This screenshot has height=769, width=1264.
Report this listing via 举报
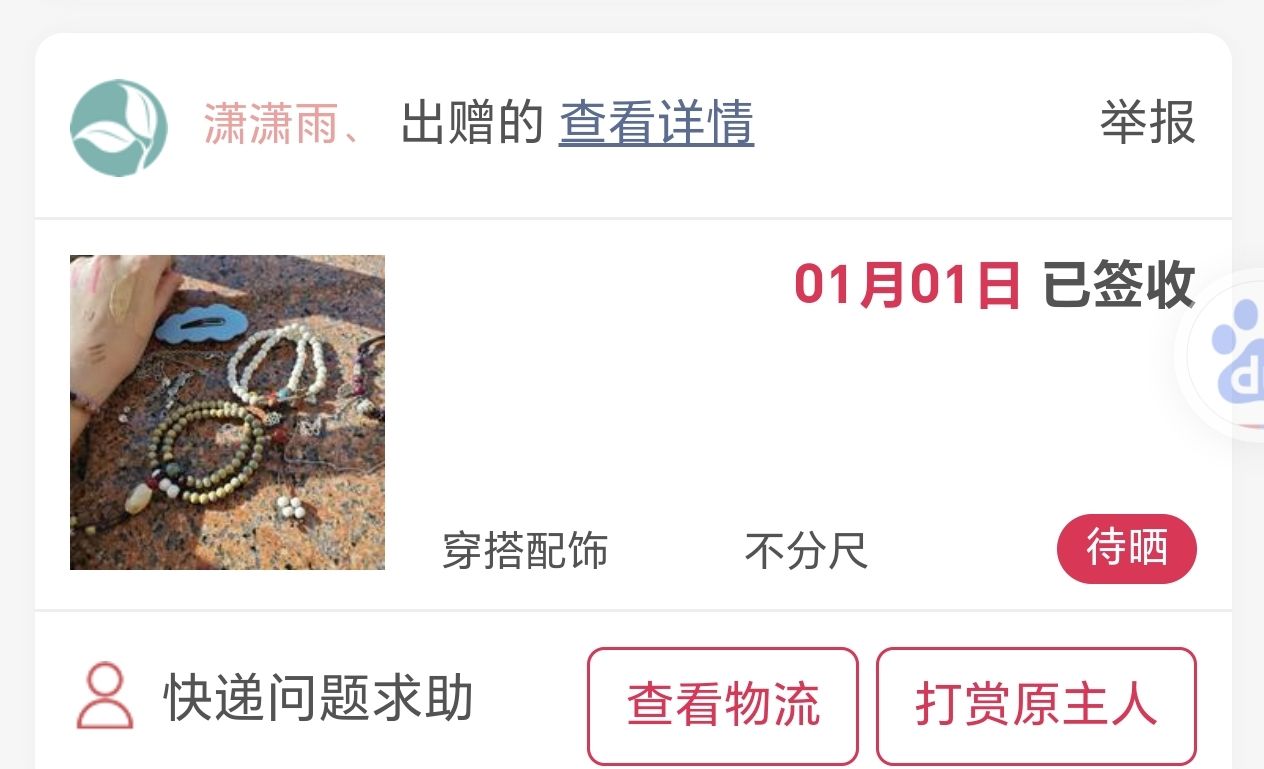tap(1148, 124)
